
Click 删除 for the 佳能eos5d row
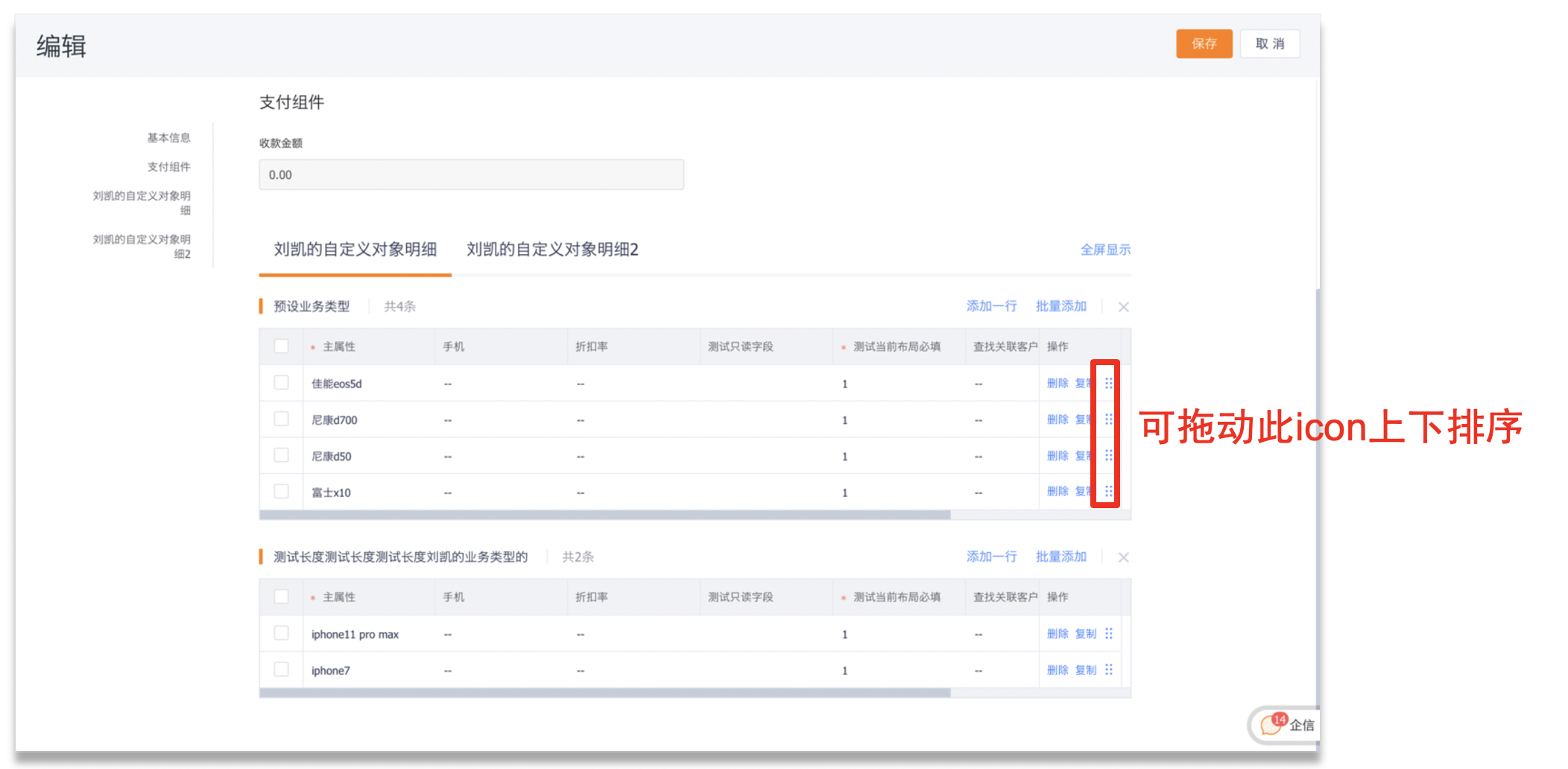1058,383
